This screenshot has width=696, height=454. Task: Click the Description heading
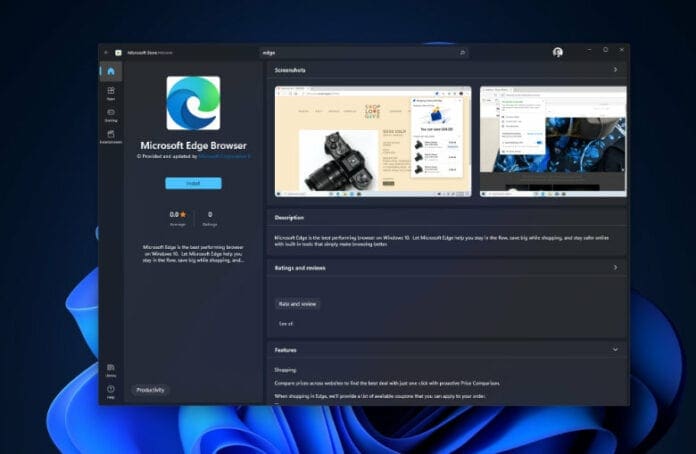tap(289, 217)
